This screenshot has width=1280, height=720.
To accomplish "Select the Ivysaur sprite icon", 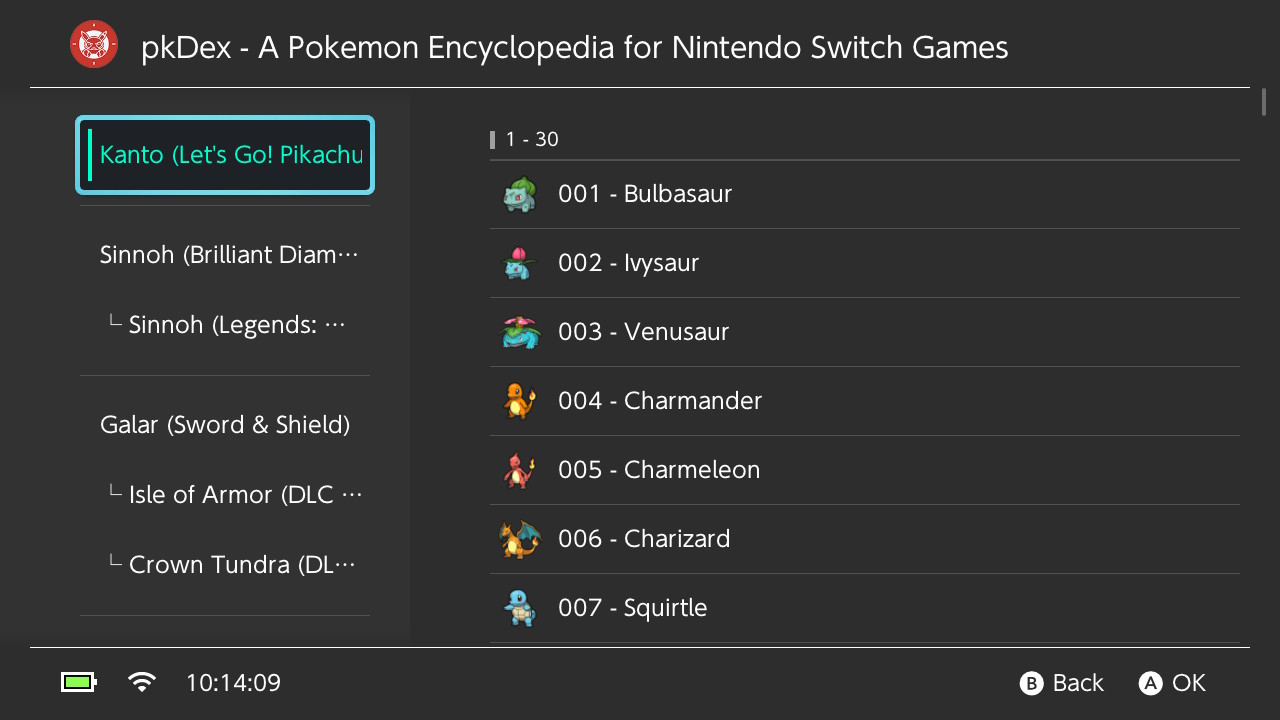I will pyautogui.click(x=520, y=263).
